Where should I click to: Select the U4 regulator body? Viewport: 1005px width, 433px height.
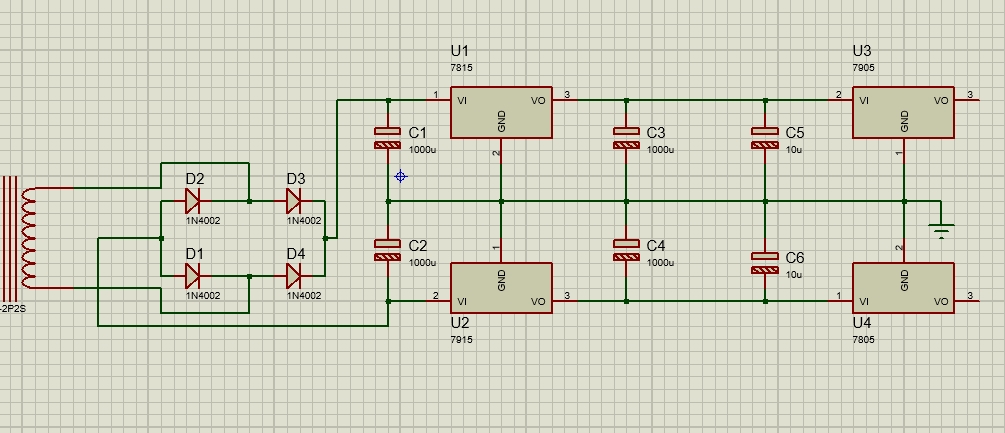[x=903, y=288]
